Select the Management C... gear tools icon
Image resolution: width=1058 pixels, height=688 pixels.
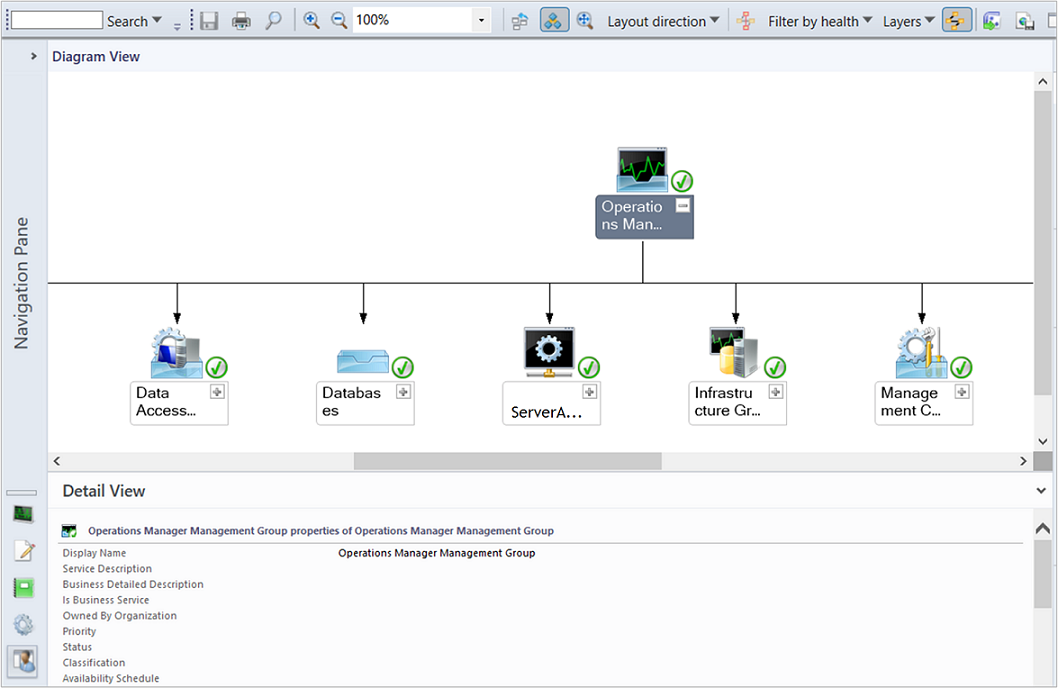click(920, 353)
